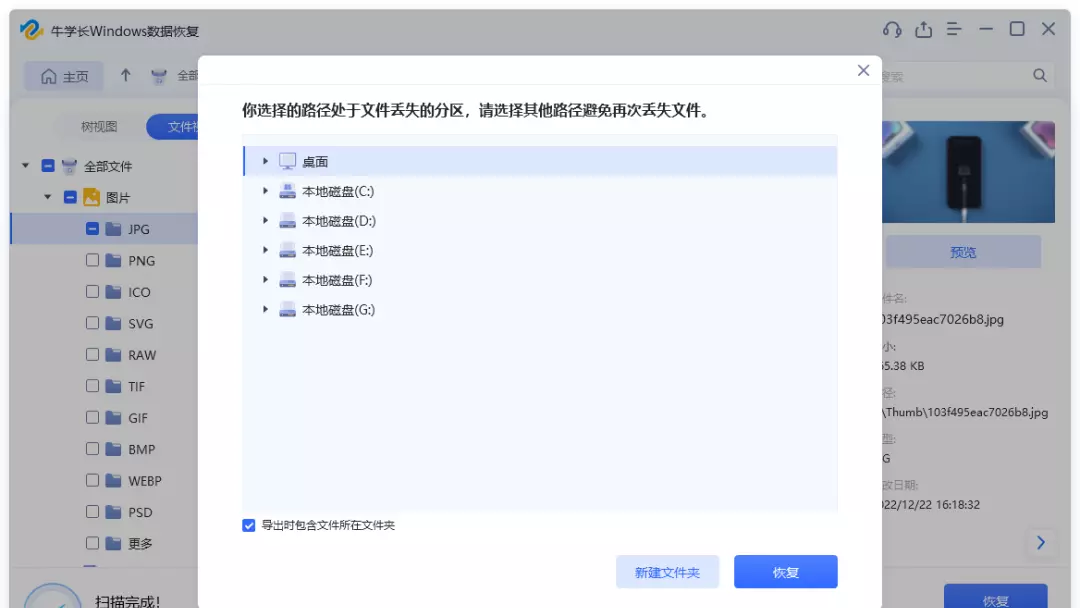Click the next arrow in preview panel

pos(1040,543)
